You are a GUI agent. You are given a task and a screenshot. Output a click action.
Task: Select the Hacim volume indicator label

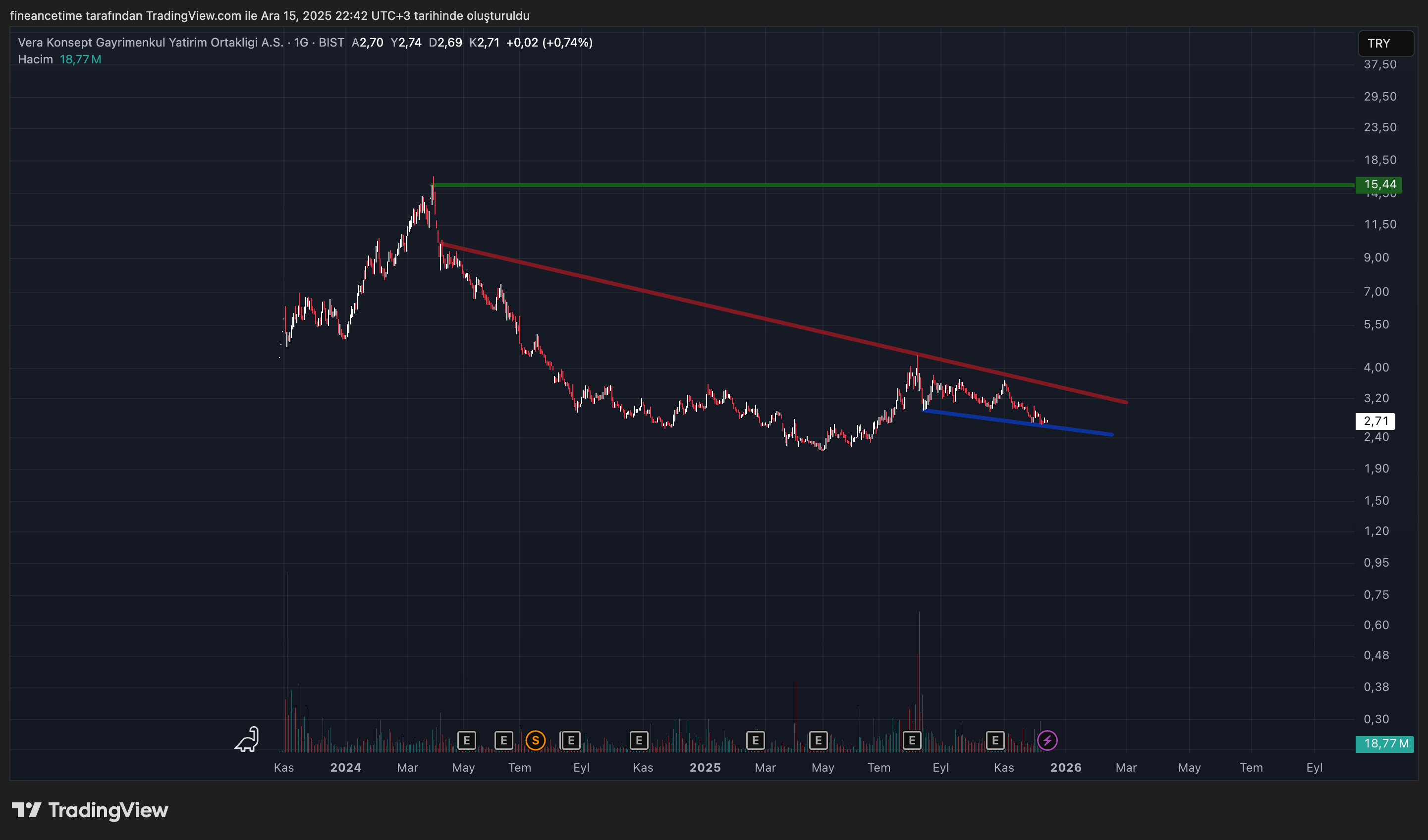point(35,59)
